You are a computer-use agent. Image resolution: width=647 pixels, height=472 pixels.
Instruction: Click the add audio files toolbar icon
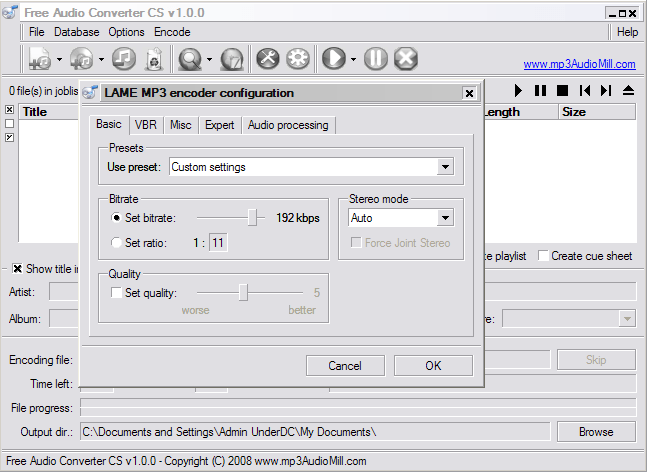tap(40, 59)
